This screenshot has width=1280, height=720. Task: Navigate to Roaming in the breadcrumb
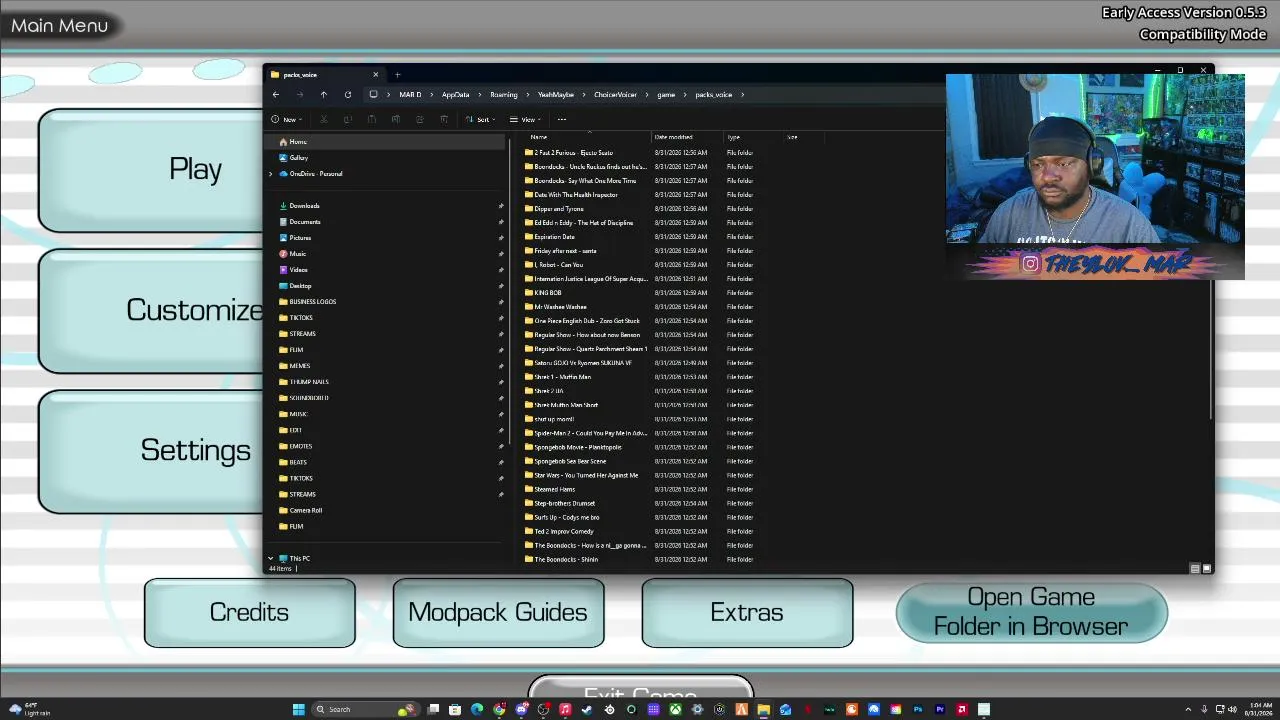pyautogui.click(x=504, y=95)
